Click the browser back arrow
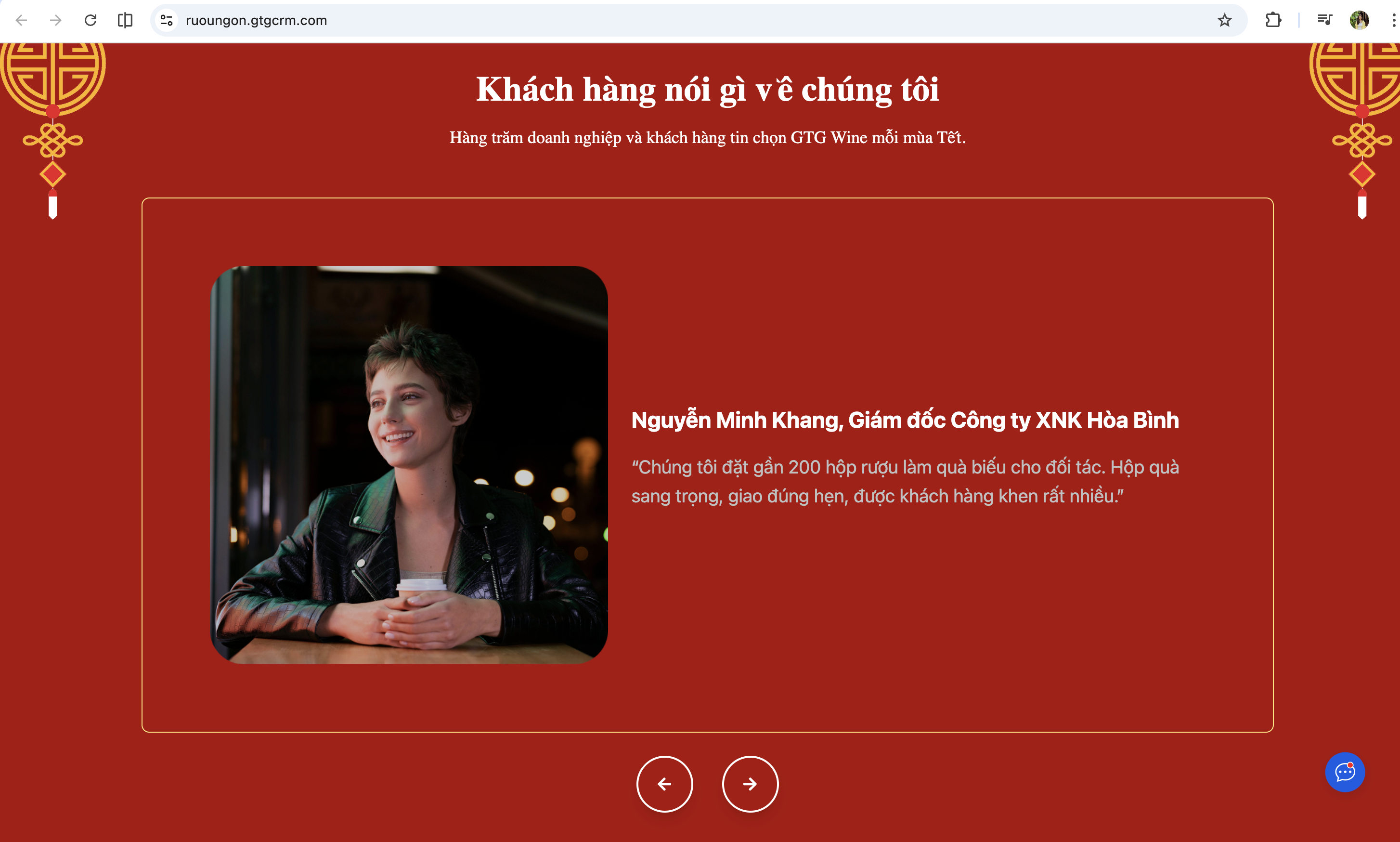Viewport: 1400px width, 842px height. [x=22, y=20]
